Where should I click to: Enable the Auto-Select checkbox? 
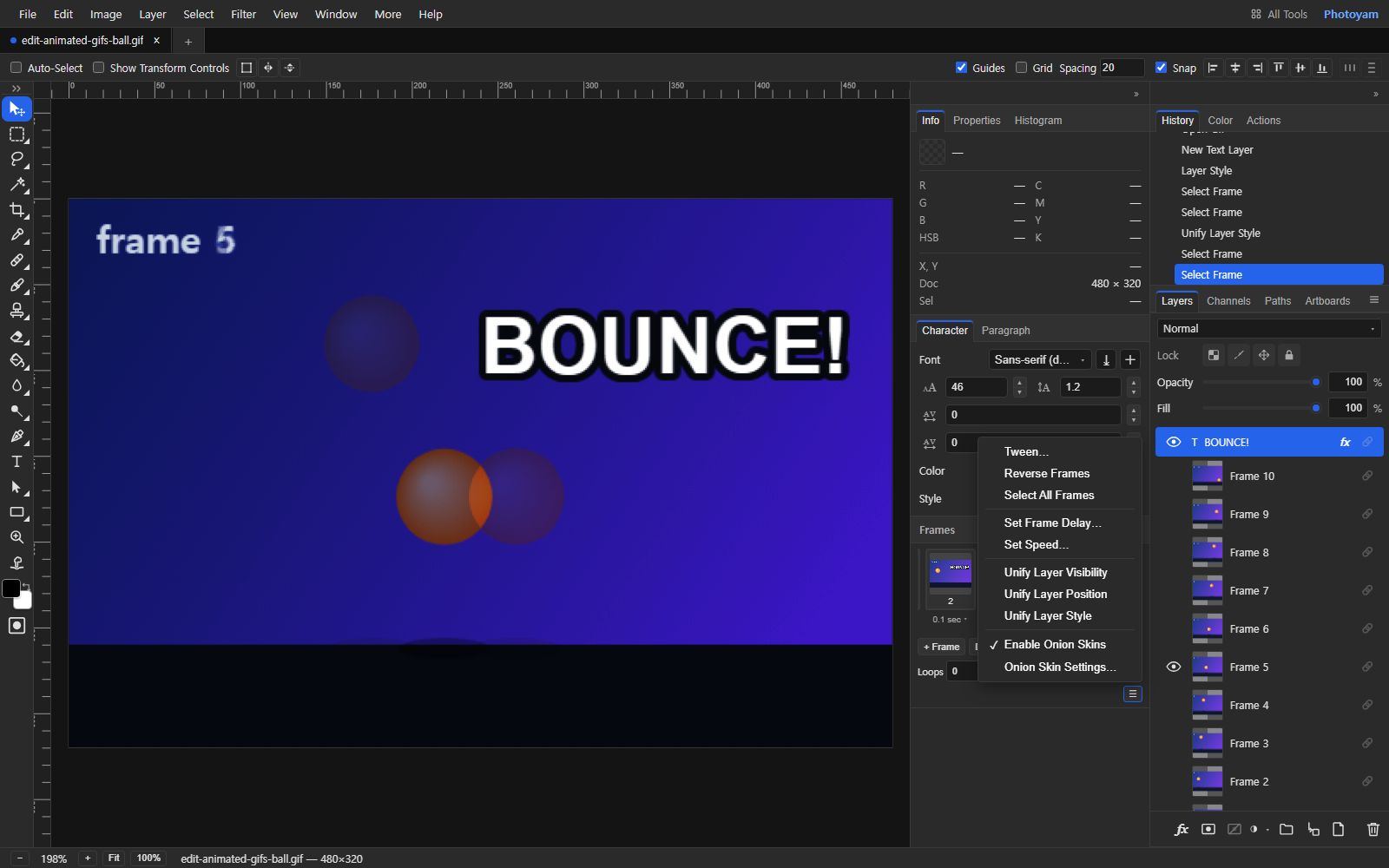coord(16,68)
